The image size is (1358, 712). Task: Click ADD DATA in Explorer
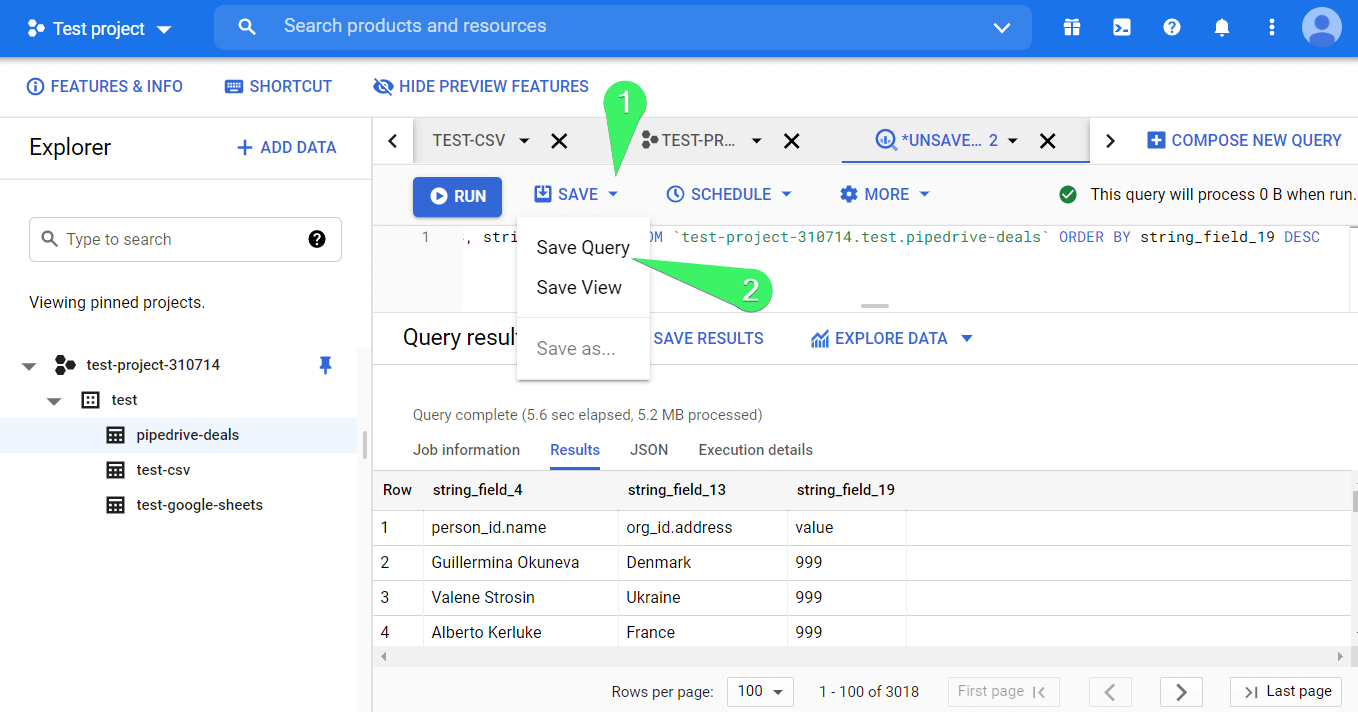[x=286, y=148]
